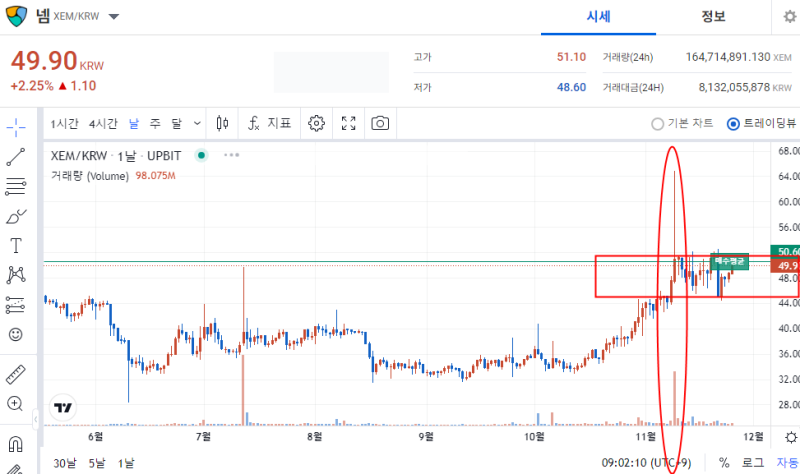
Task: Click the 거래량 (Volume) indicator label
Action: pos(90,176)
